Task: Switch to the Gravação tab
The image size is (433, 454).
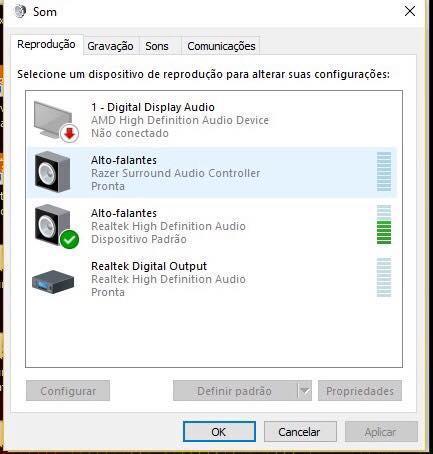Action: pos(110,46)
